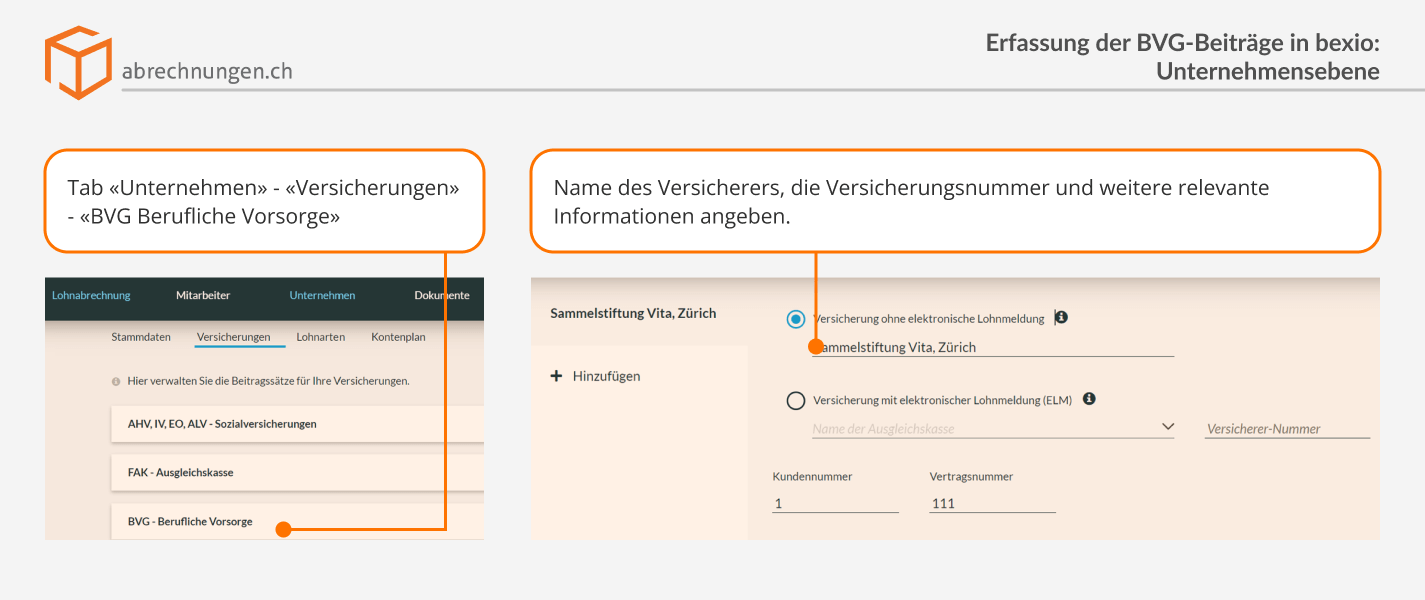The width and height of the screenshot is (1425, 600).
Task: Click the insurer name field Sammelstiftung Vita
Action: [993, 347]
